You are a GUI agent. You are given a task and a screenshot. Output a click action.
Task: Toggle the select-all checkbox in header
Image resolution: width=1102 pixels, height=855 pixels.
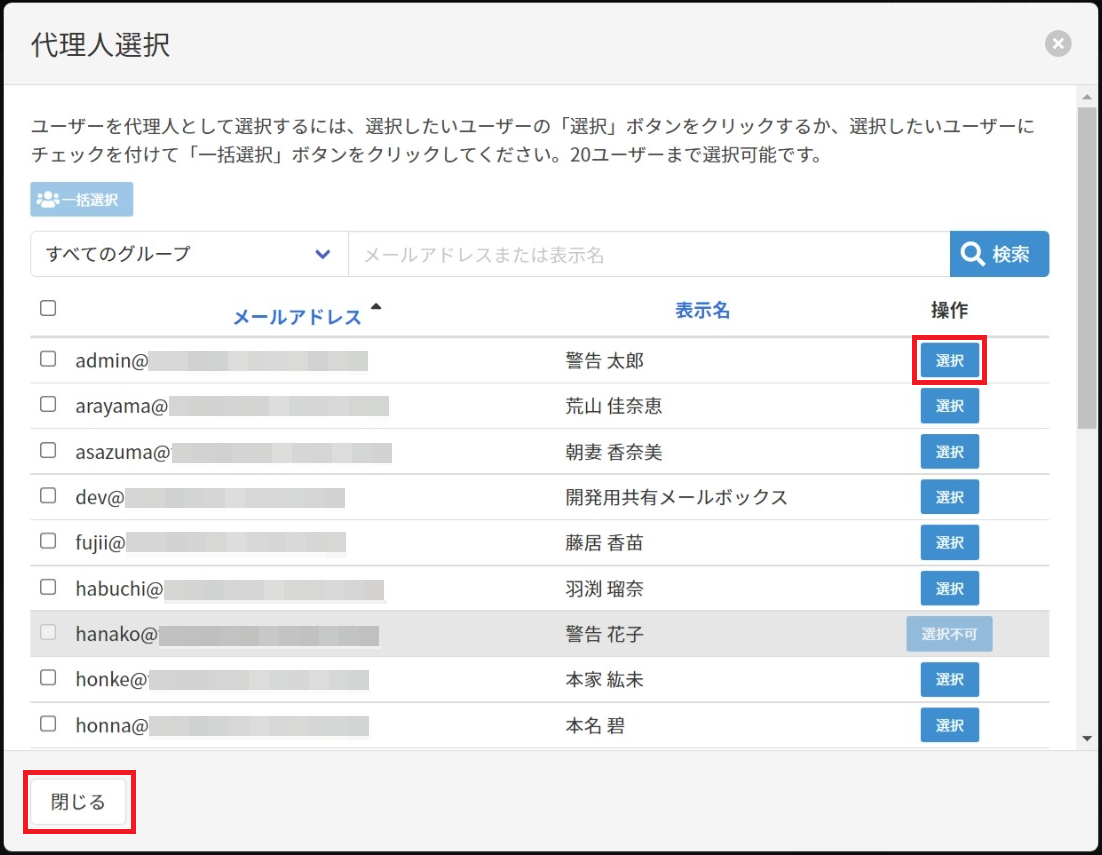pos(48,309)
